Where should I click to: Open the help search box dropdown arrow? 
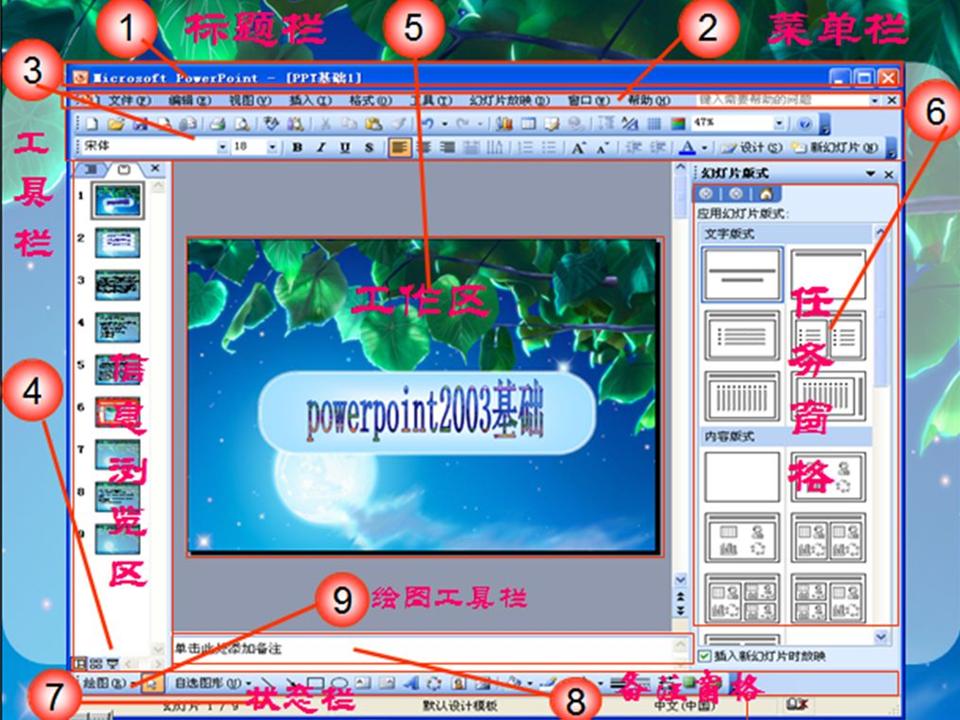coord(875,100)
